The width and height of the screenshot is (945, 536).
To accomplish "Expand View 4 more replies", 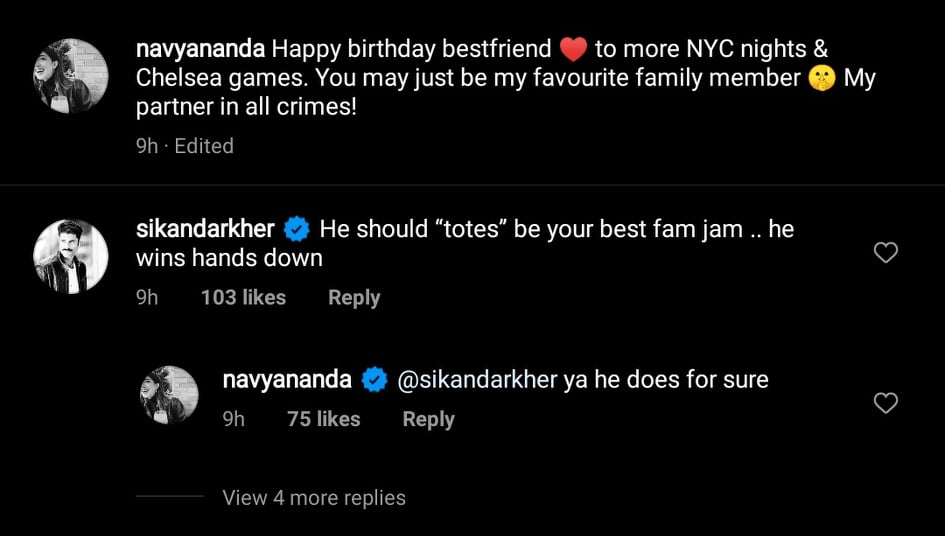I will point(314,498).
